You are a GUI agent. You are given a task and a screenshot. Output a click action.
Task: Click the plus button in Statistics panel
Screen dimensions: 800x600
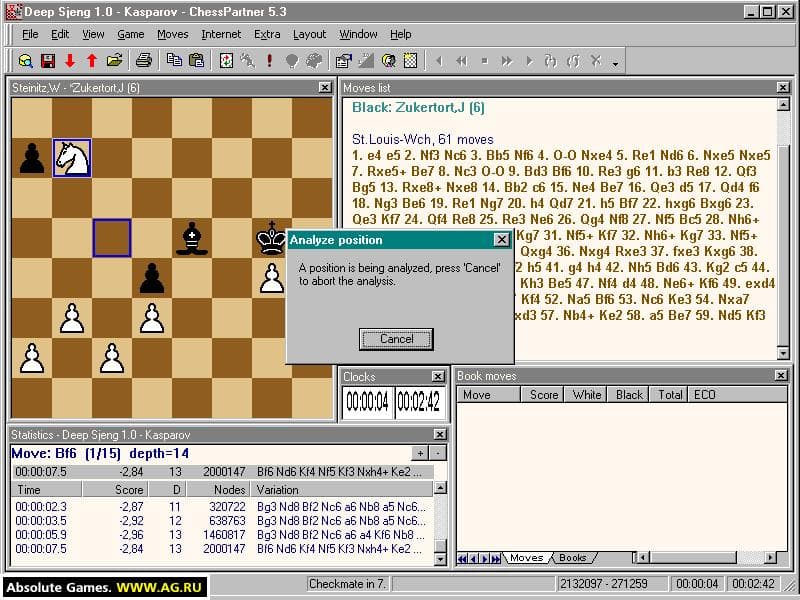pyautogui.click(x=420, y=453)
